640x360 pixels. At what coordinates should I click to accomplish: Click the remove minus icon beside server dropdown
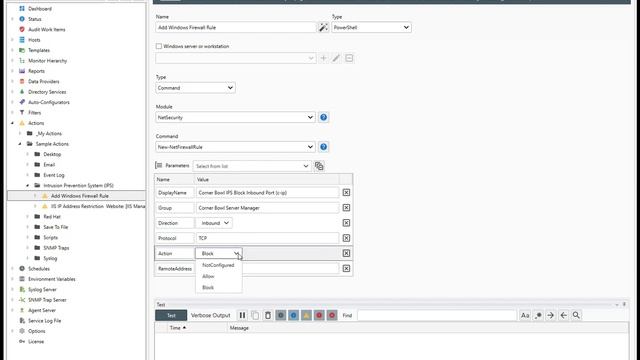pos(349,58)
